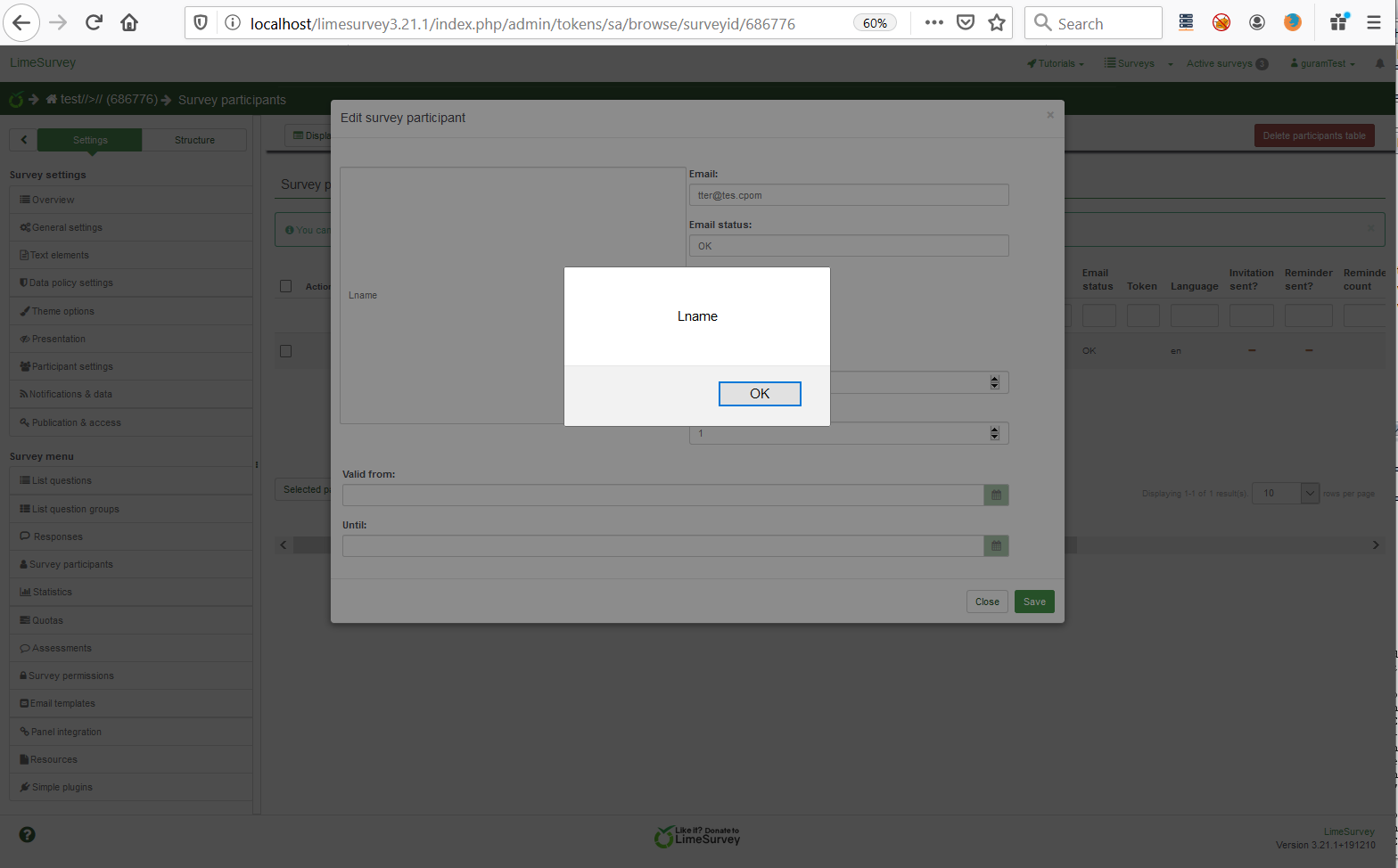1398x868 pixels.
Task: Open the tracking protection shield icon
Action: [201, 23]
